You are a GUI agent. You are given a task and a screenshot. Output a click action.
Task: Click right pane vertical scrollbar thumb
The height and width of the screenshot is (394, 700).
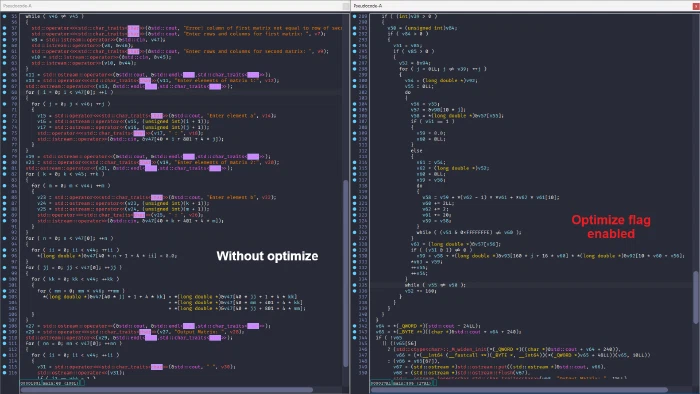pos(696,297)
